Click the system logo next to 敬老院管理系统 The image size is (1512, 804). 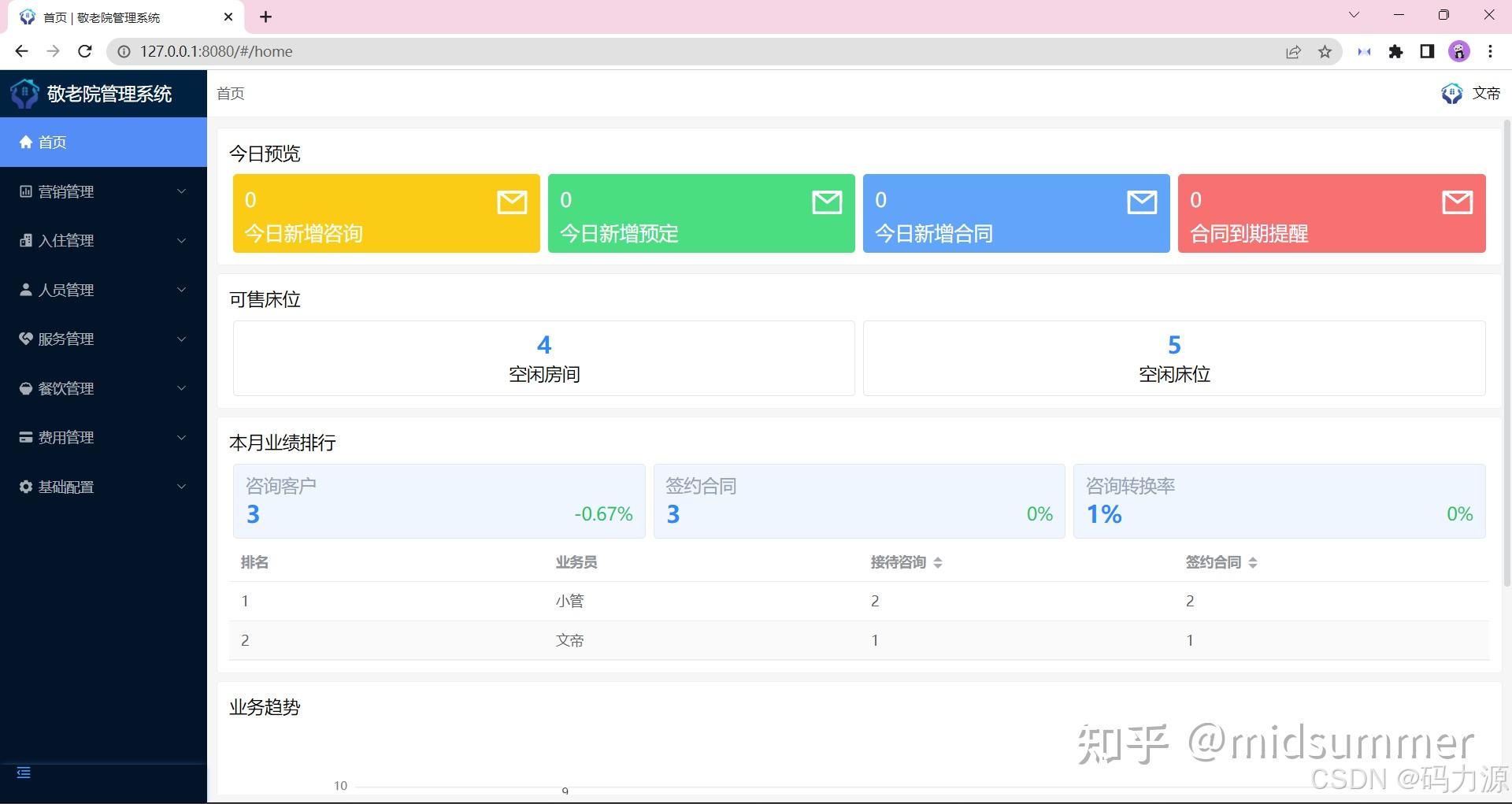pyautogui.click(x=24, y=93)
